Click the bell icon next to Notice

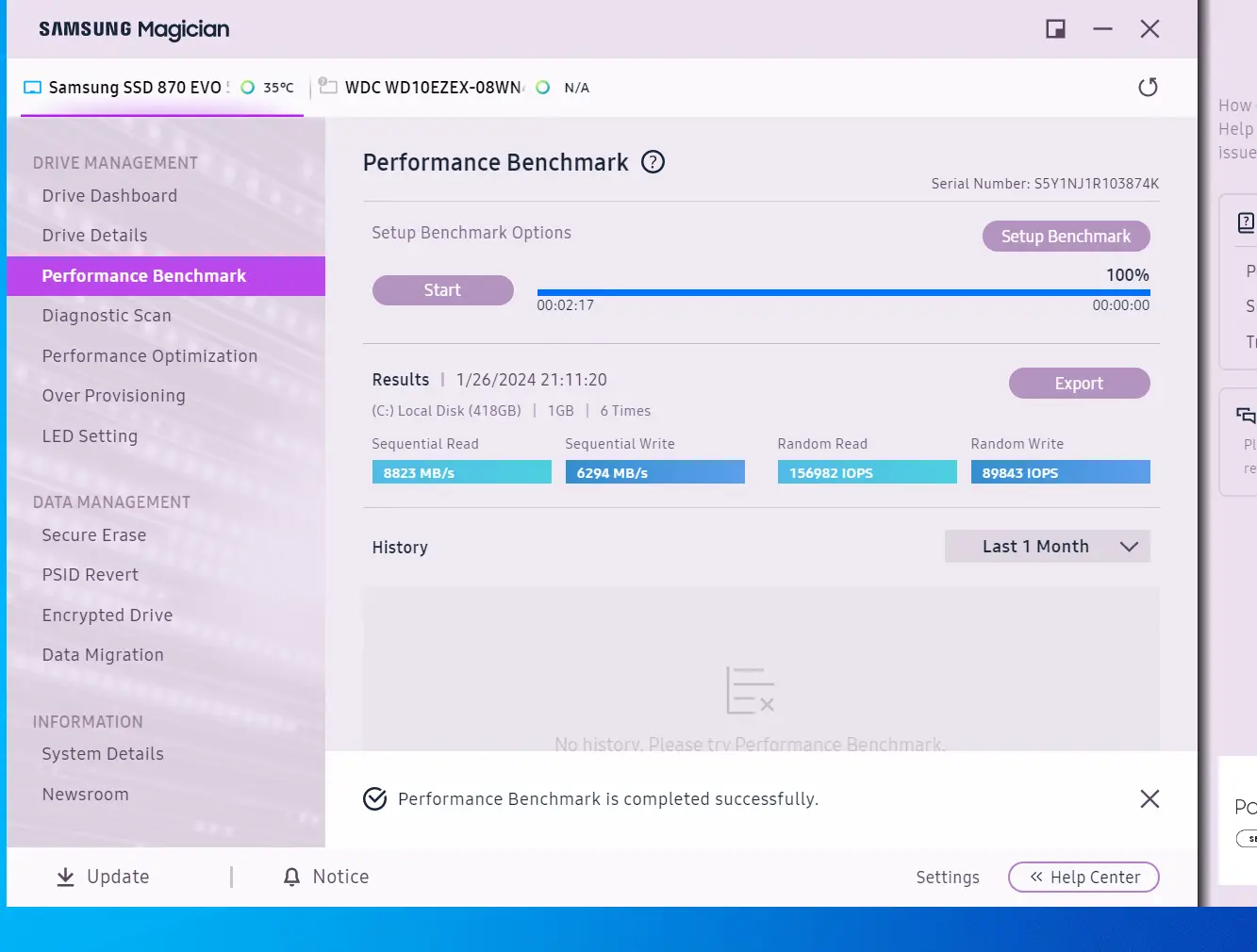tap(292, 878)
